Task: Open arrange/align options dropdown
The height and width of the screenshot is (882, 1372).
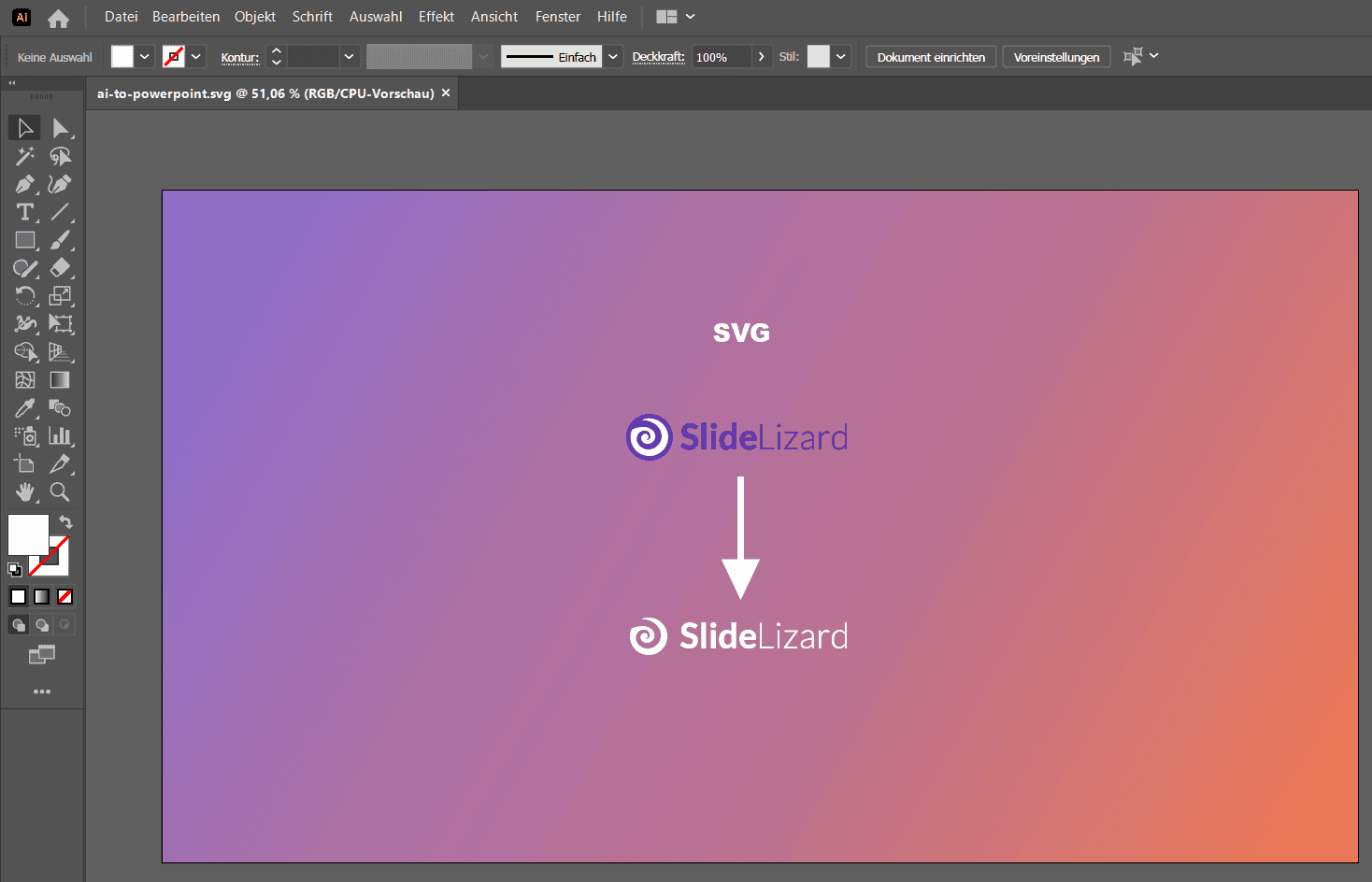Action: (x=1141, y=56)
